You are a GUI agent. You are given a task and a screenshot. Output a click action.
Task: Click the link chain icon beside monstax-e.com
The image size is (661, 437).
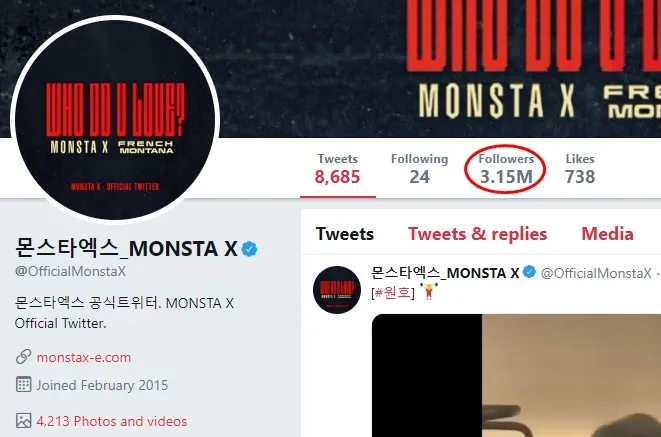click(23, 357)
